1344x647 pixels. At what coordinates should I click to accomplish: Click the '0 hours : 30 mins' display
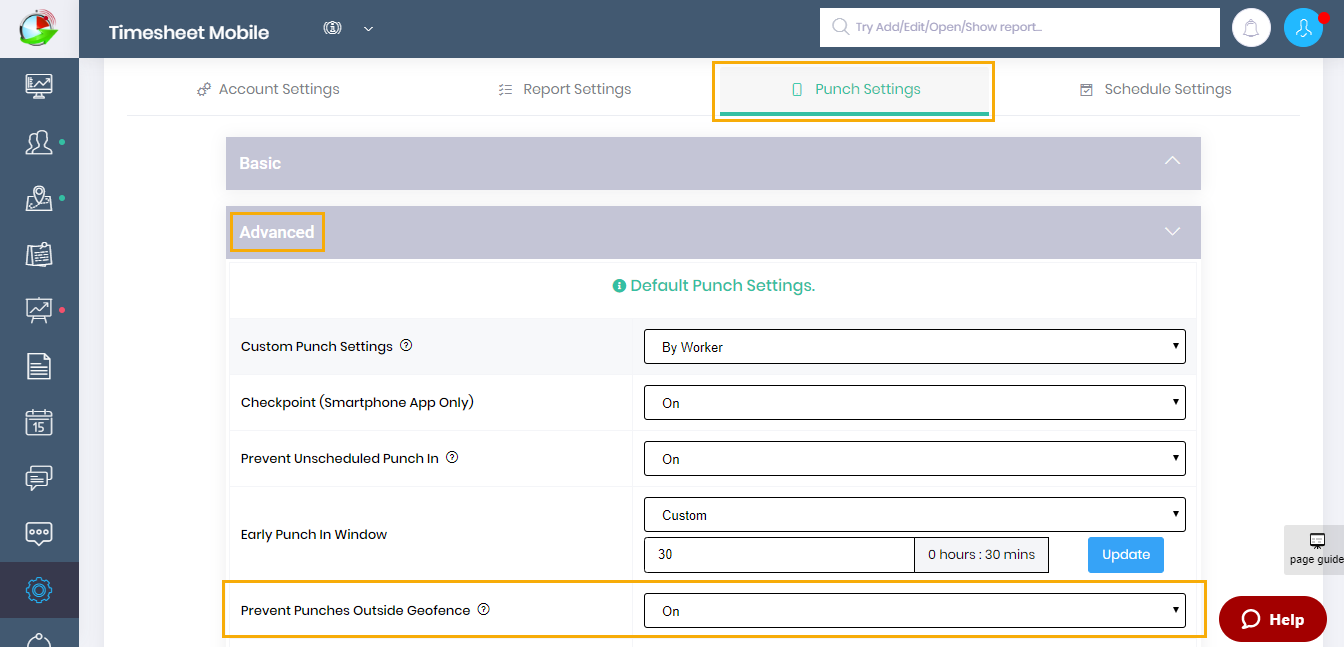point(981,554)
